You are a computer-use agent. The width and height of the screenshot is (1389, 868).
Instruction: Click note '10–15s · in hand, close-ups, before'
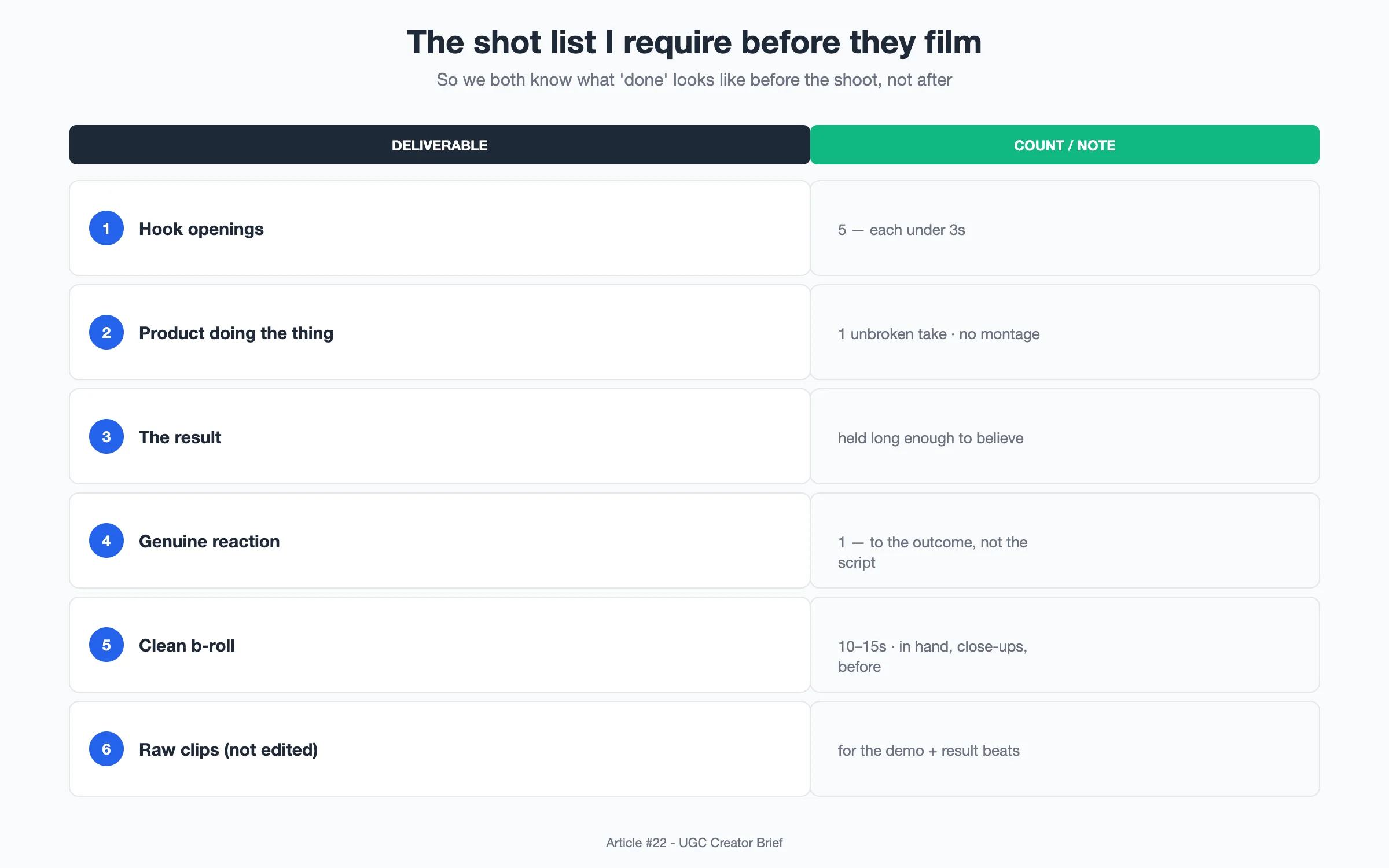tap(933, 656)
